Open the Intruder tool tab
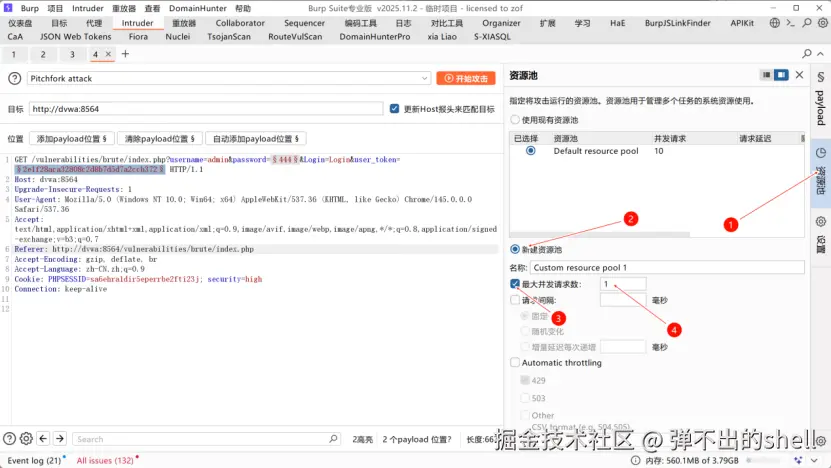 [137, 23]
